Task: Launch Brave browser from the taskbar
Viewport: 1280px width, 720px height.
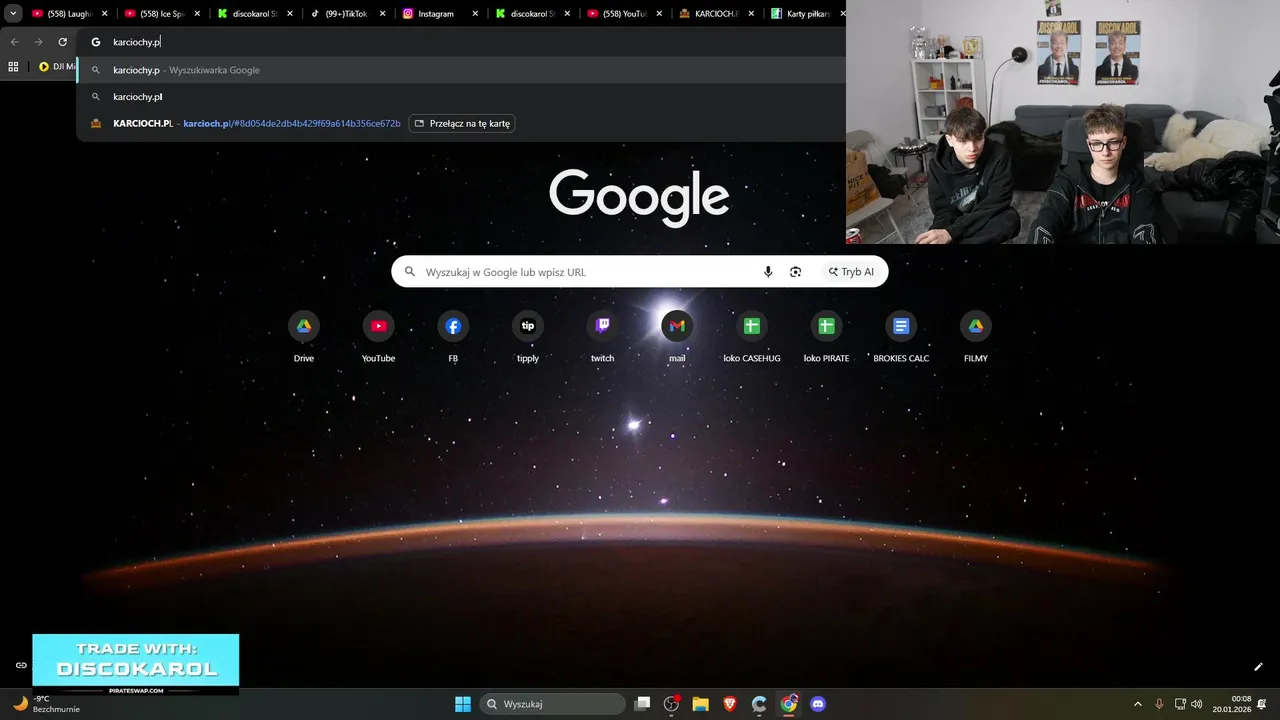Action: pos(730,704)
